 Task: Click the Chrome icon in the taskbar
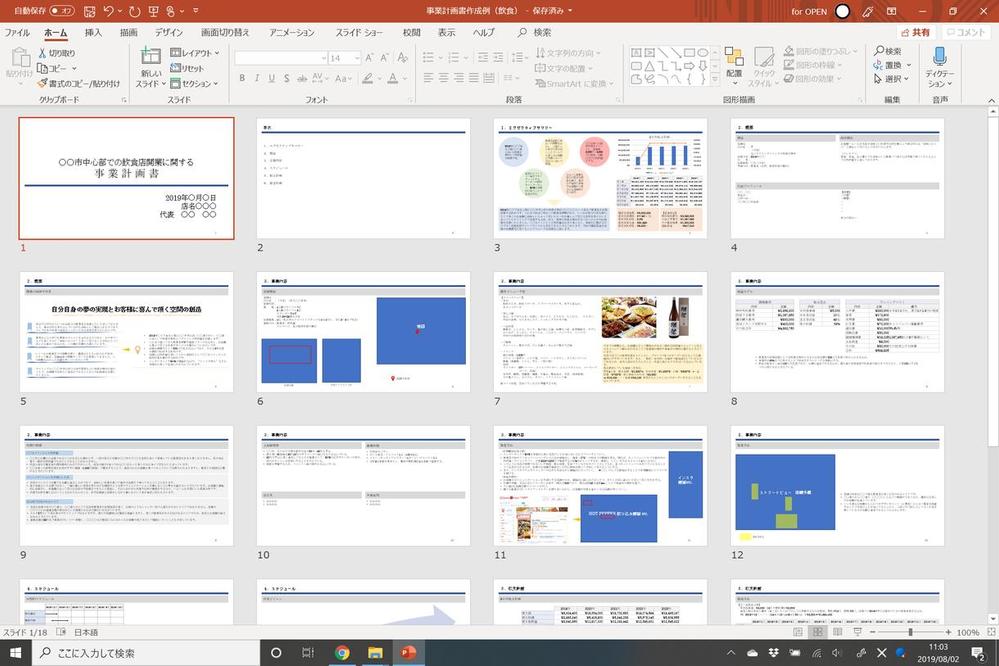(x=342, y=653)
